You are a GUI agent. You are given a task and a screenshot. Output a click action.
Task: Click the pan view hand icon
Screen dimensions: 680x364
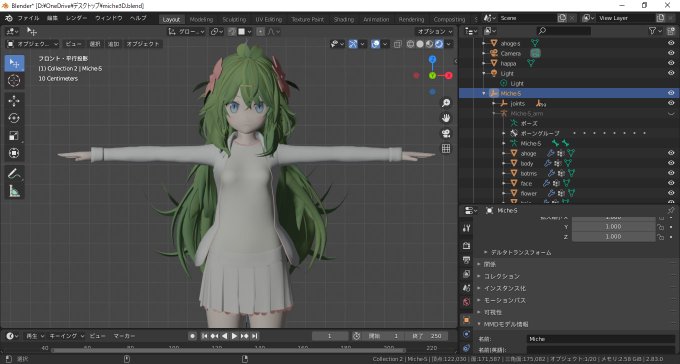[446, 118]
